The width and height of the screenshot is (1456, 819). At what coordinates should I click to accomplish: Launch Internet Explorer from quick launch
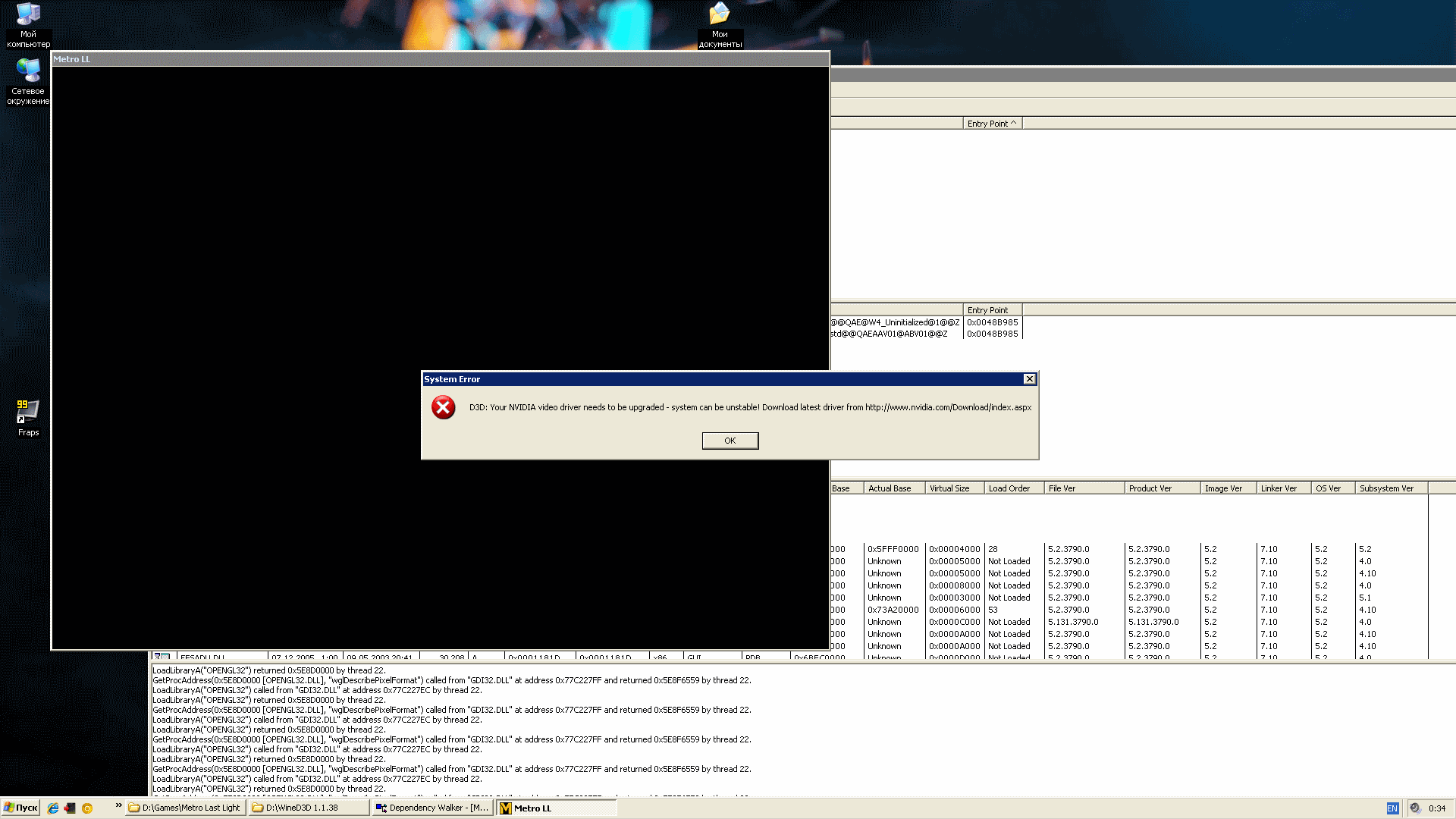click(x=53, y=808)
